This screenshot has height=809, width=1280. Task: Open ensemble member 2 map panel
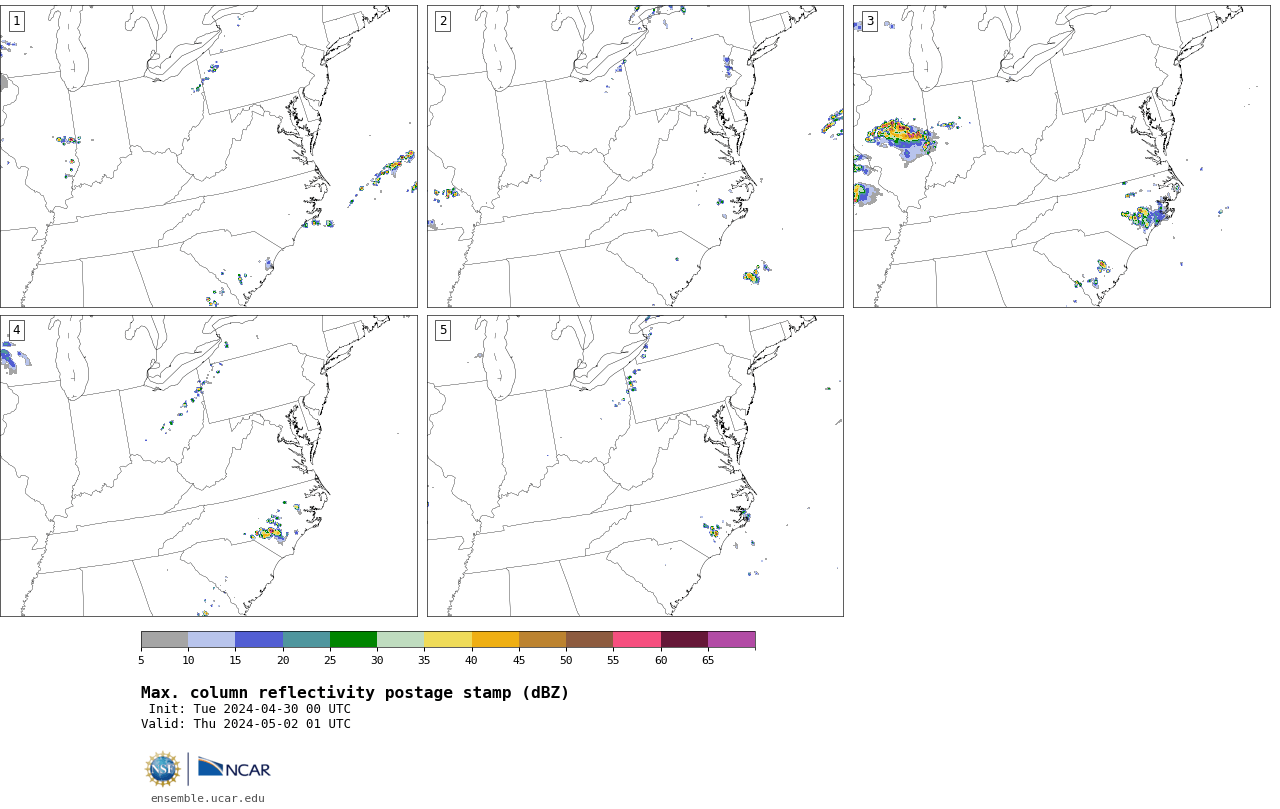pos(635,156)
